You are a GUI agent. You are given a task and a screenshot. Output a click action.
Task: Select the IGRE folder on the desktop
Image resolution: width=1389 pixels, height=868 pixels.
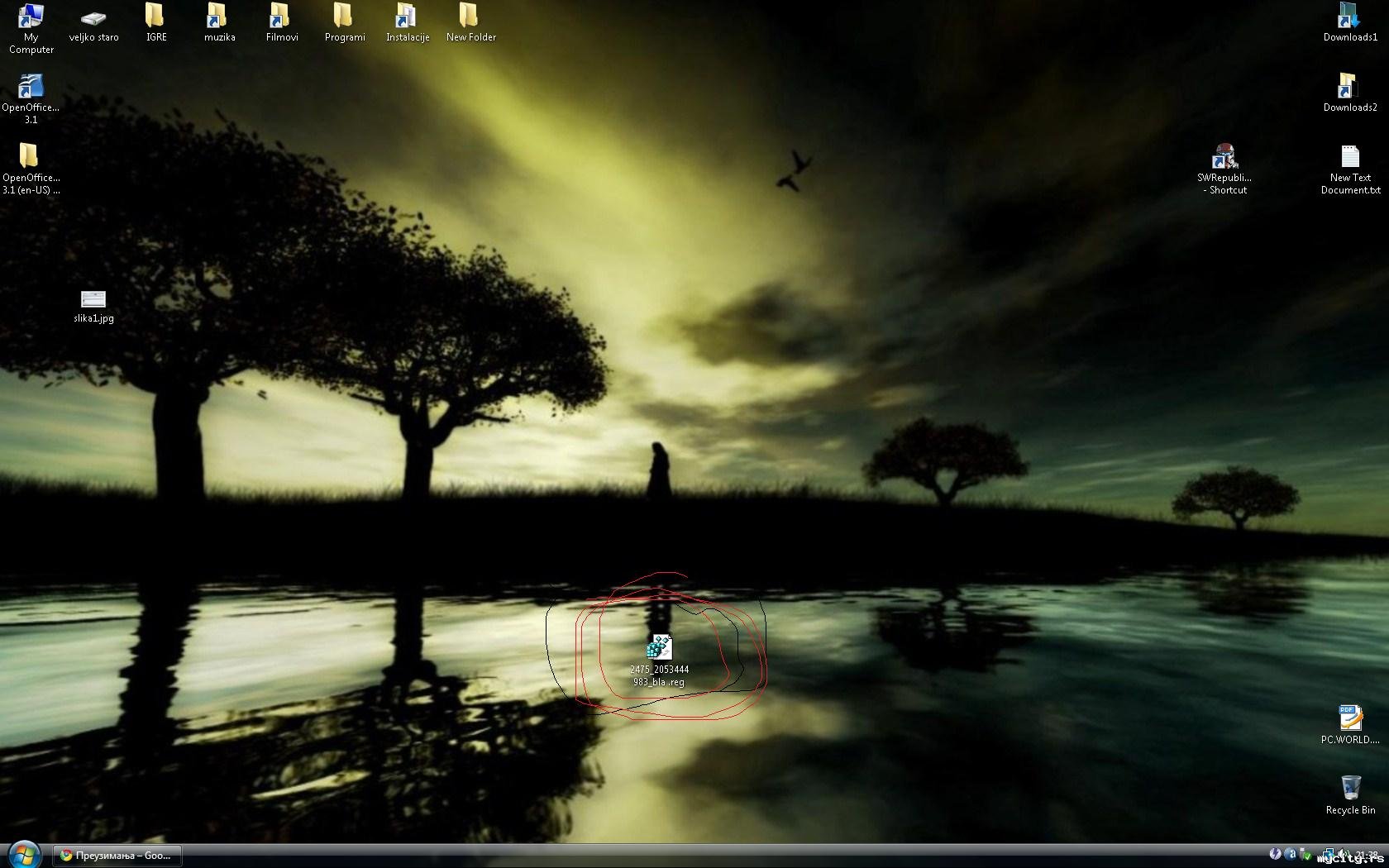[156, 23]
